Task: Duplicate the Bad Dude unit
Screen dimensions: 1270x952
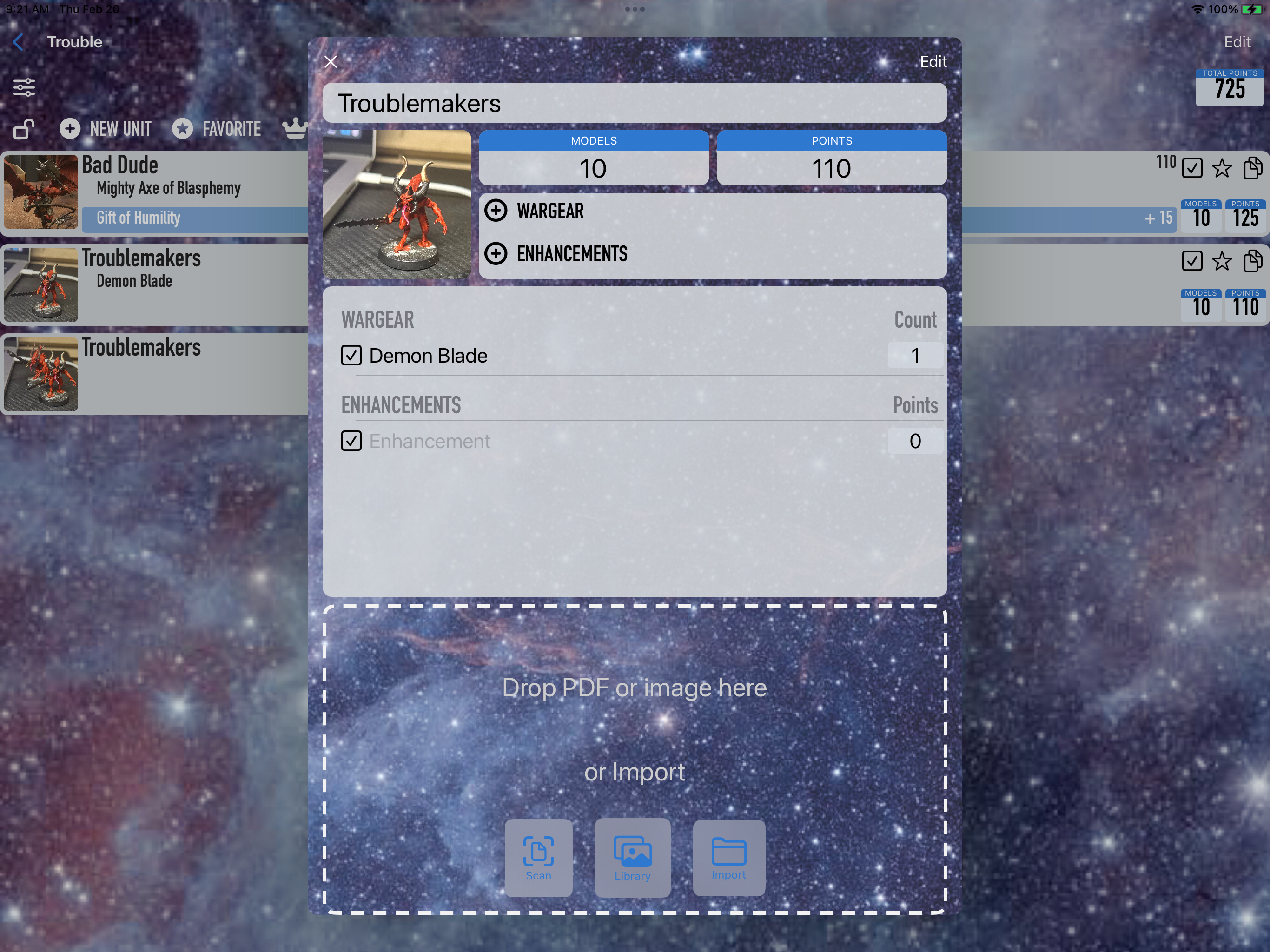Action: tap(1253, 168)
